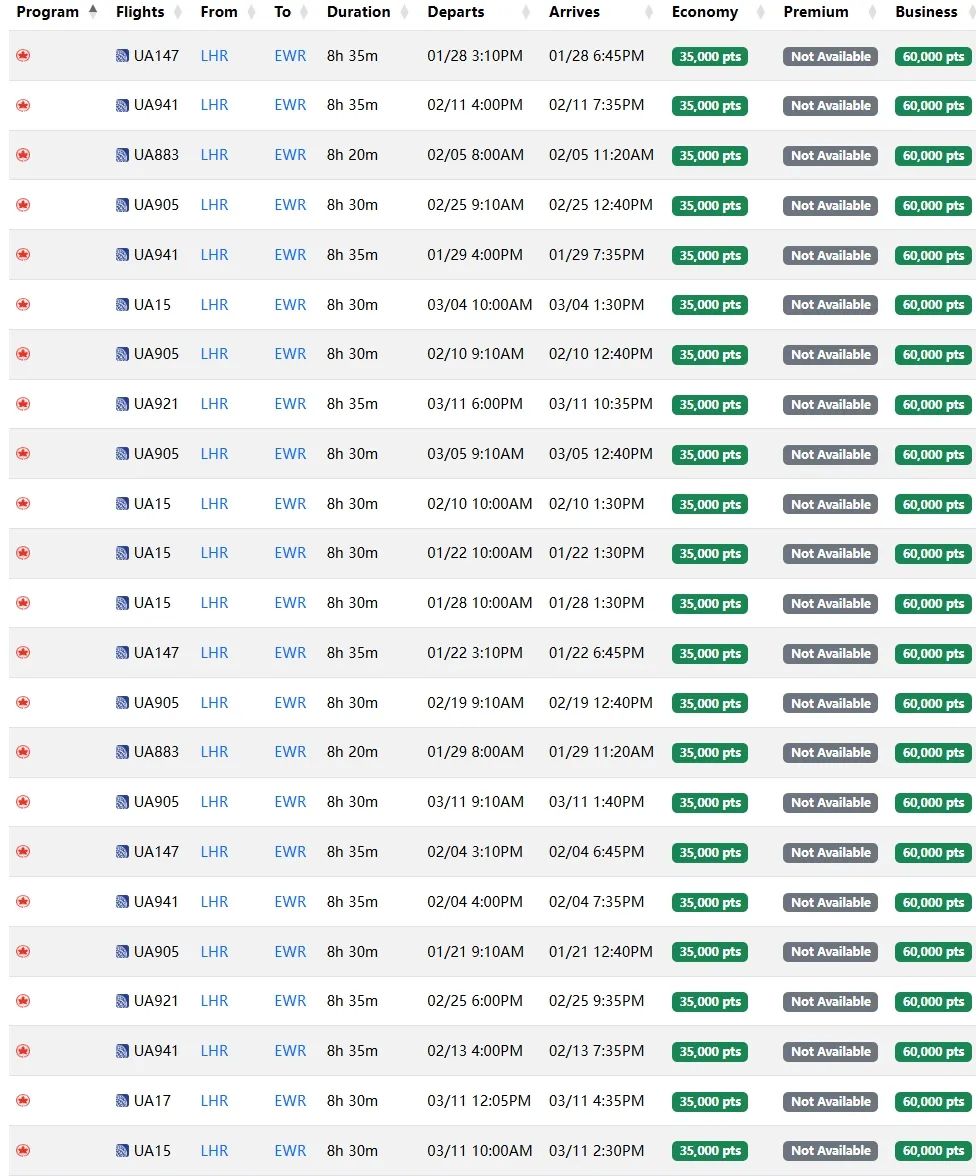Image resolution: width=976 pixels, height=1176 pixels.
Task: Click the Aeroplan icon in the UA883 01/29 row
Action: pos(23,752)
